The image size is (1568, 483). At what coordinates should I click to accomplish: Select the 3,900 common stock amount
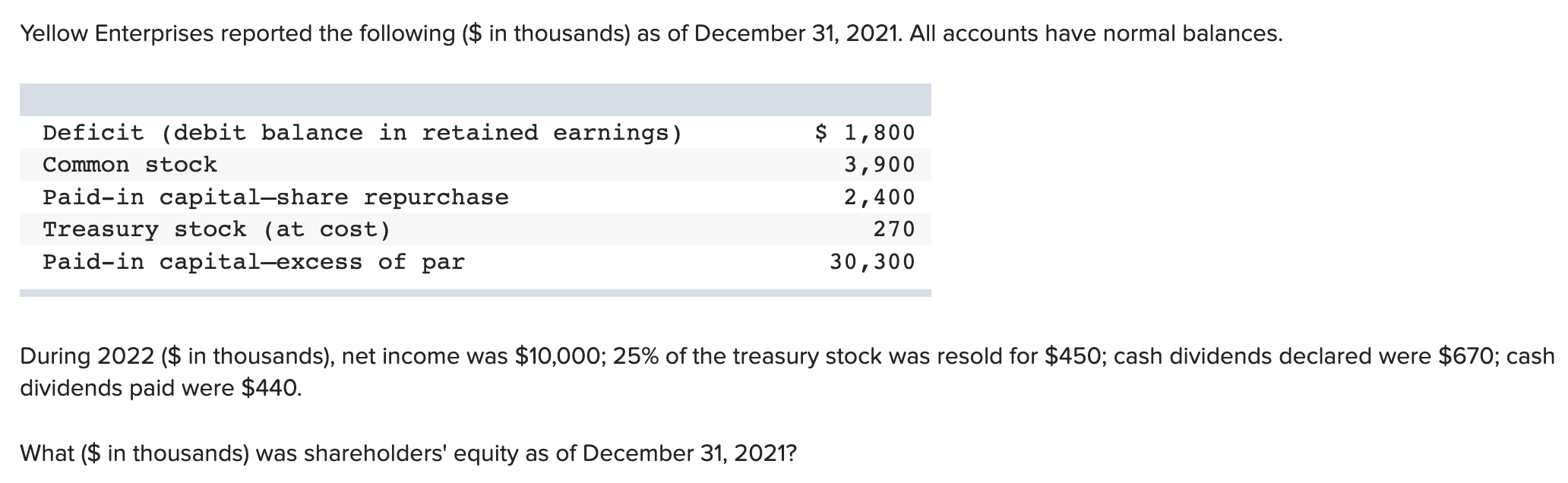pyautogui.click(x=880, y=165)
